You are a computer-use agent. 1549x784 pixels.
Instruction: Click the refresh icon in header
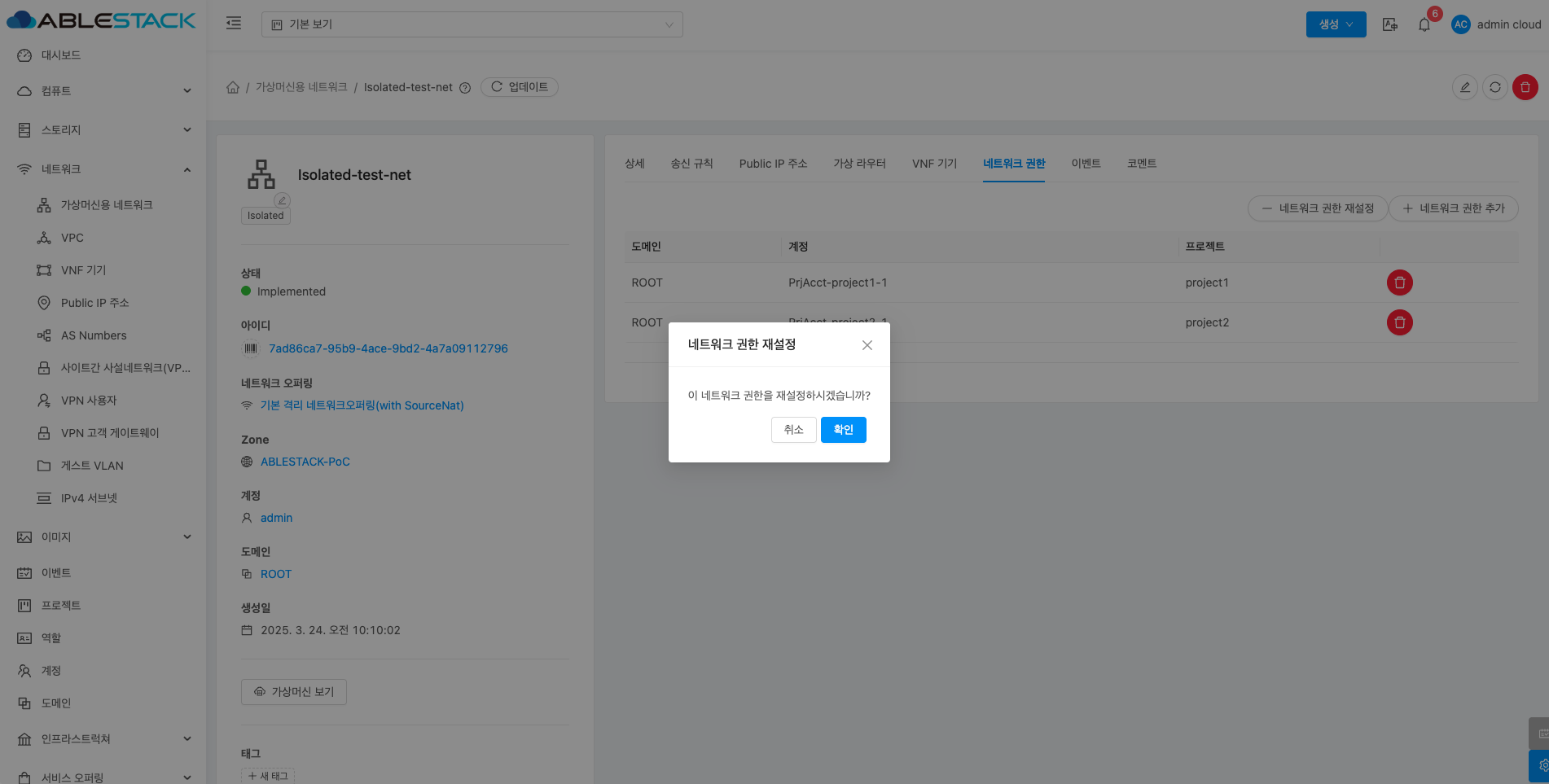point(1494,87)
